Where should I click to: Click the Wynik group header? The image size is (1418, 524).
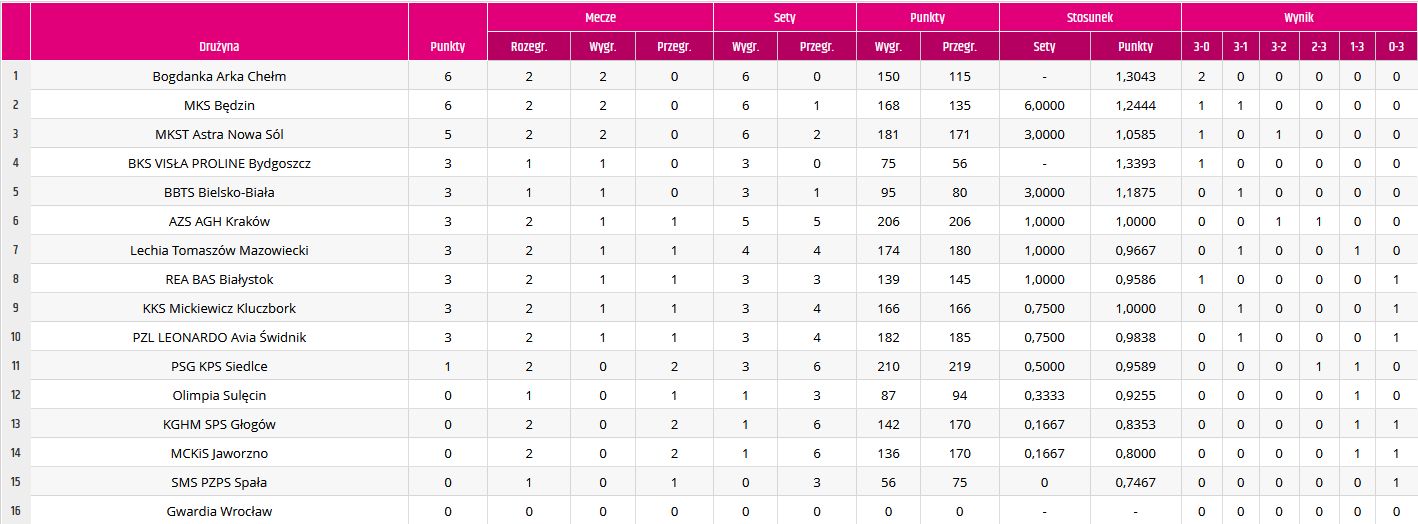point(1299,17)
